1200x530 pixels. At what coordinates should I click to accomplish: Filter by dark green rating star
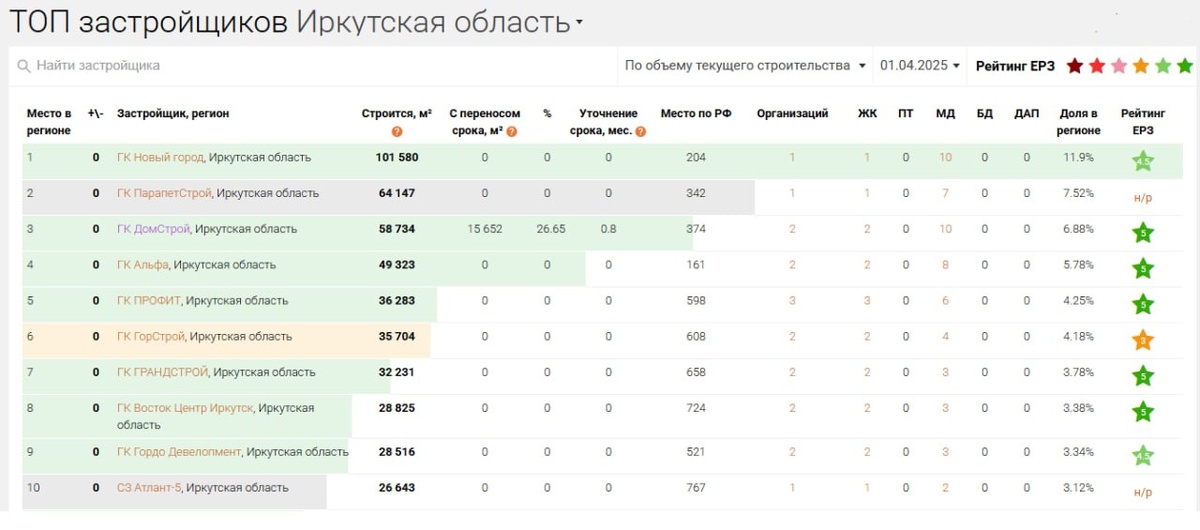click(x=1185, y=66)
